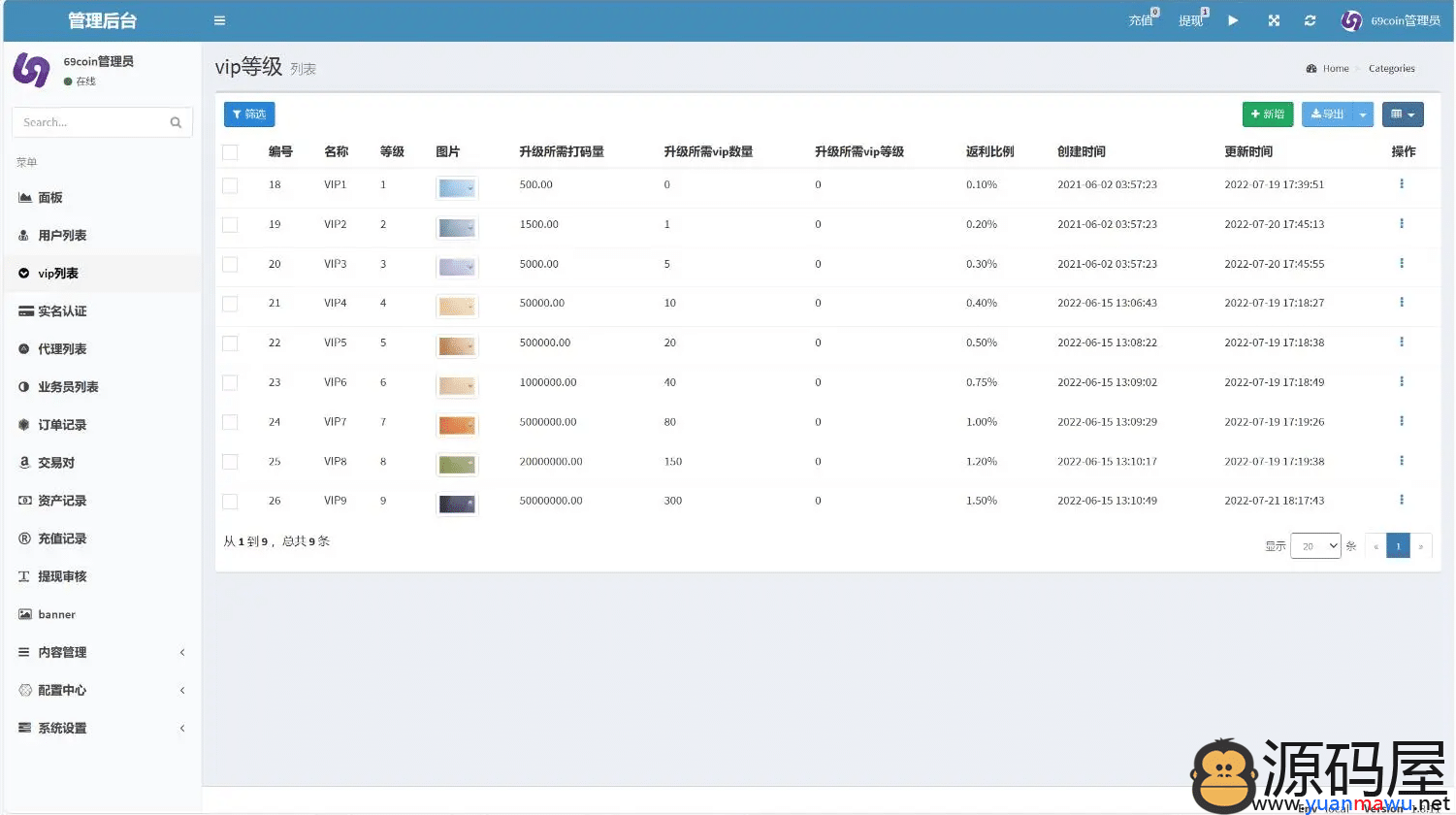Open actions menu for VIP4 row
Viewport: 1456px width, 815px height.
coord(1402,303)
